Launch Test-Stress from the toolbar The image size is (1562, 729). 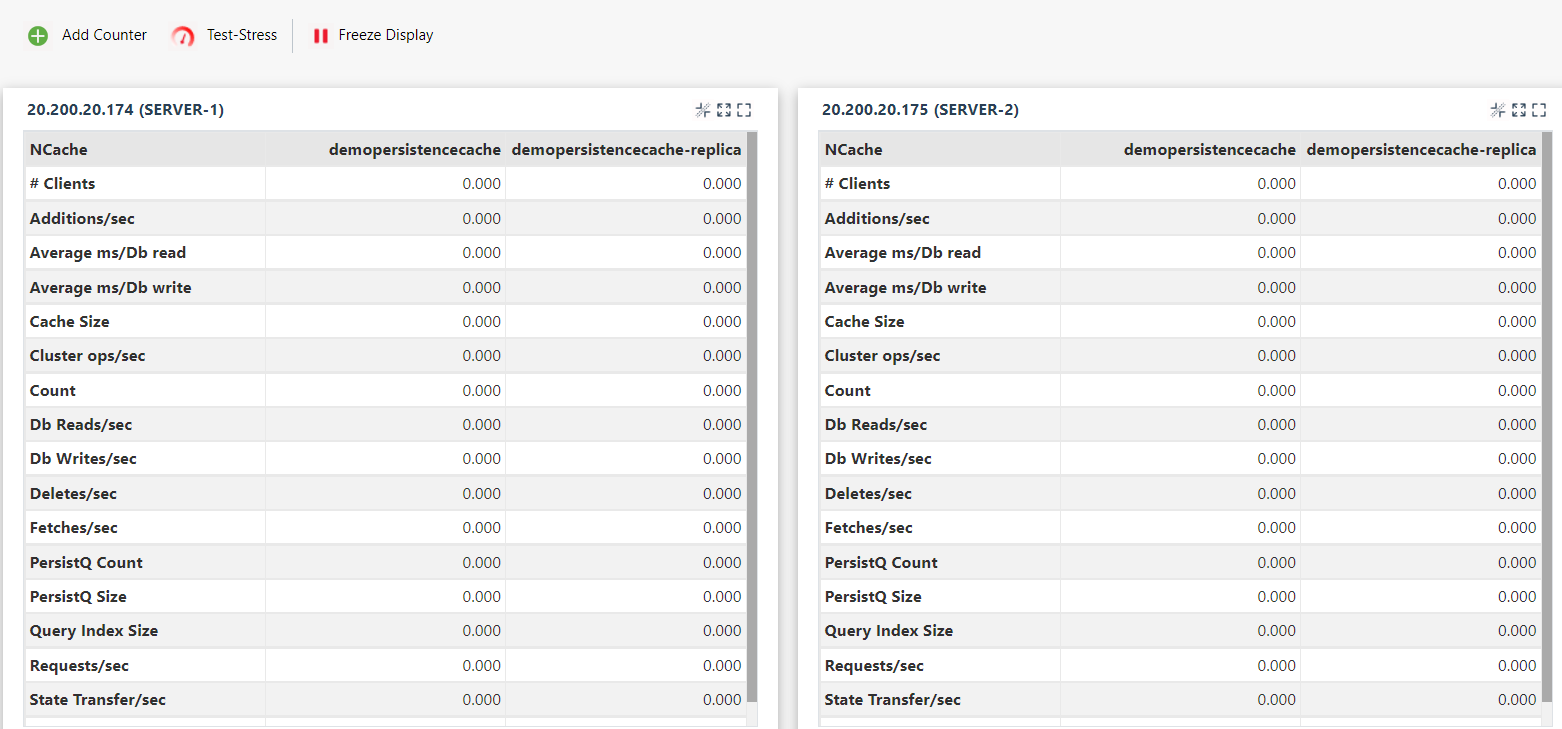[x=224, y=35]
